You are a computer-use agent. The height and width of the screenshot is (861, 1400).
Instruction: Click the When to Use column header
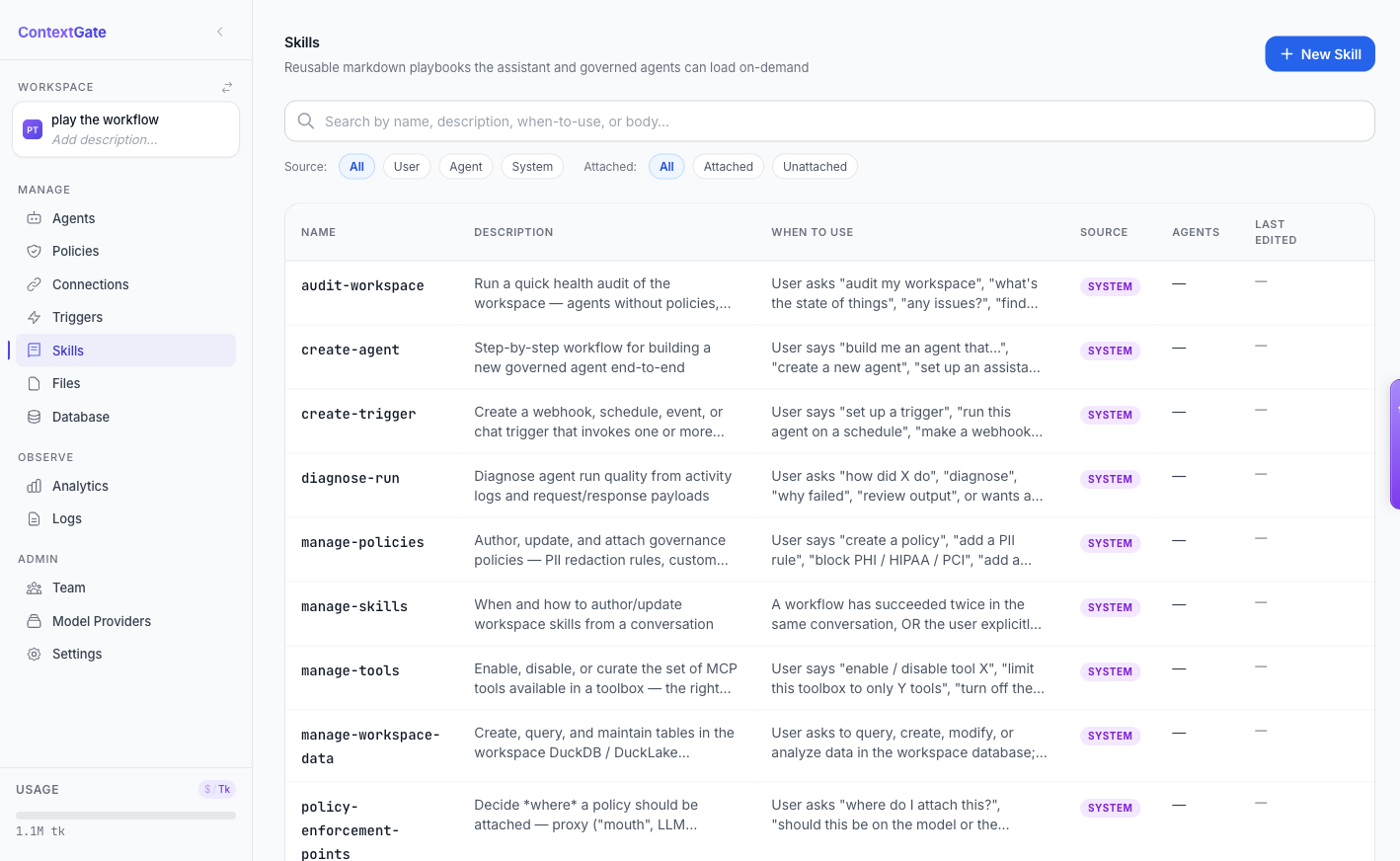click(812, 232)
